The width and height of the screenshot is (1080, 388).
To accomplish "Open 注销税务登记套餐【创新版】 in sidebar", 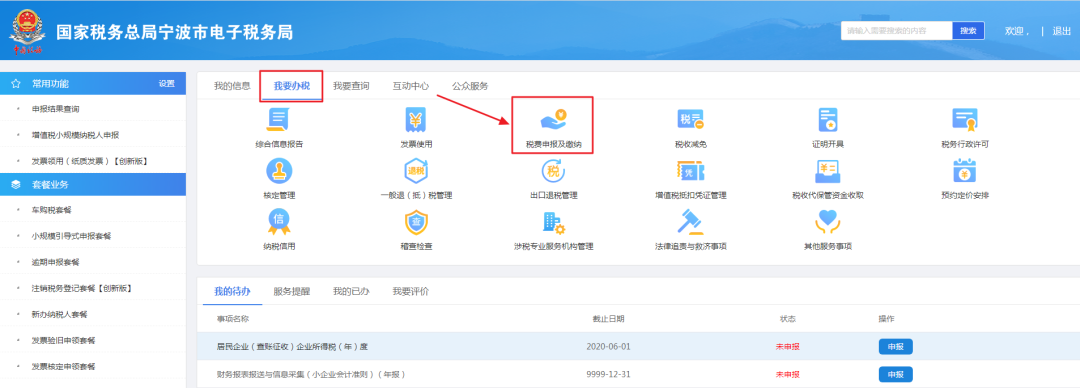I will coord(81,288).
